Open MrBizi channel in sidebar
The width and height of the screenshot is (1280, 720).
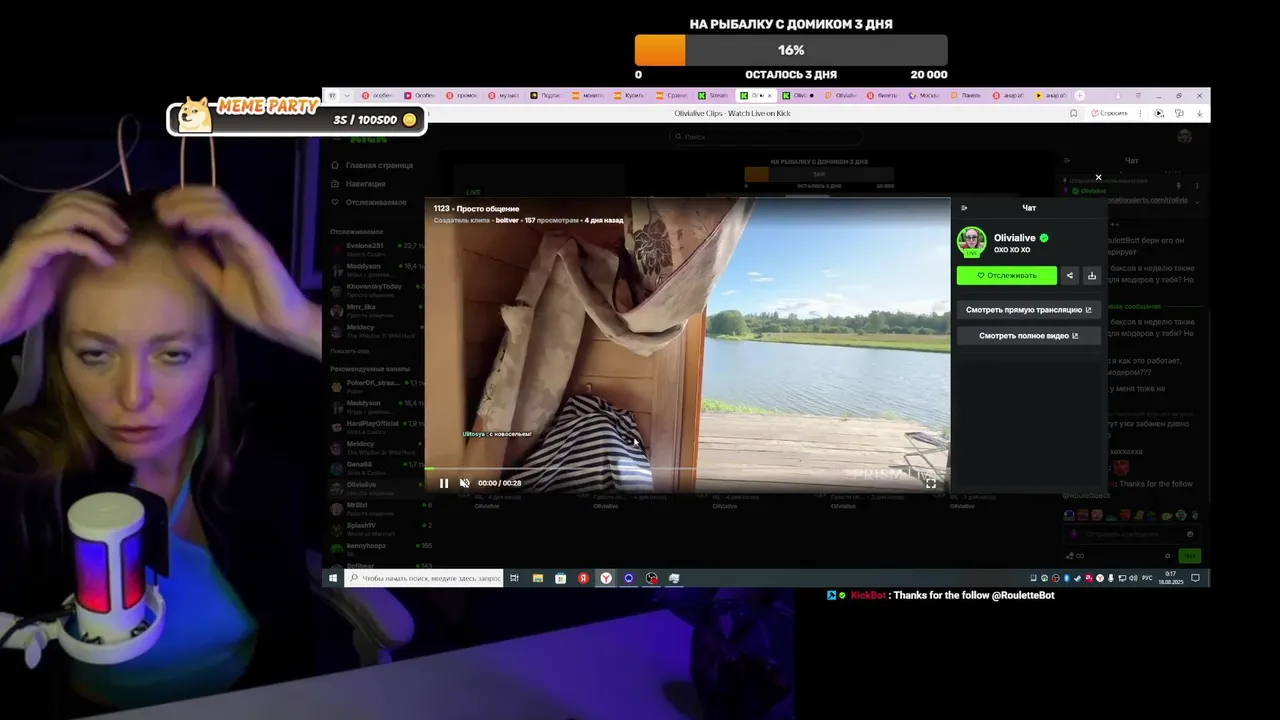(381, 508)
